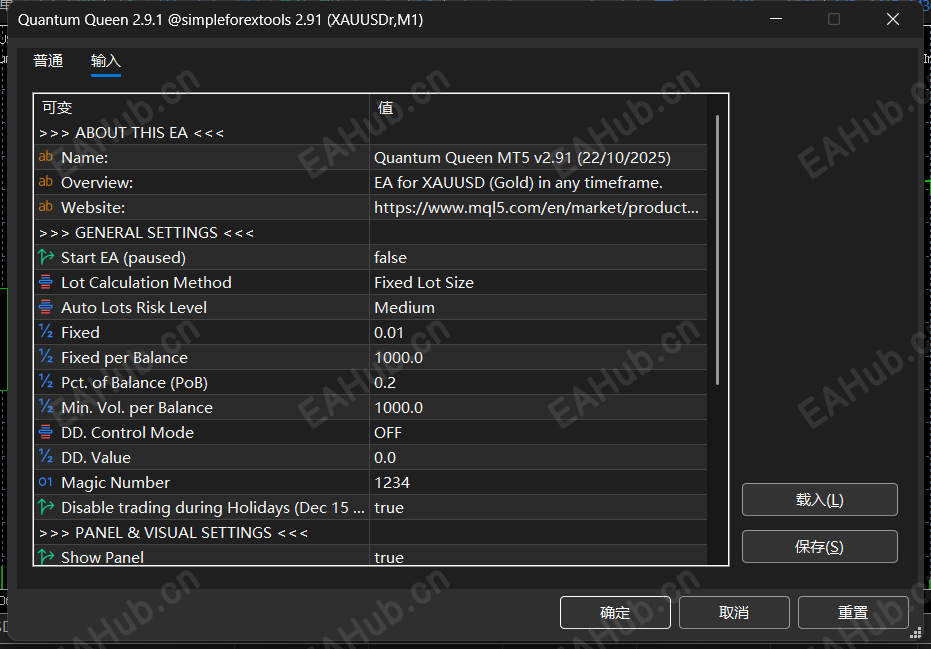Click the 可变 column header
This screenshot has height=649, width=931.
pyautogui.click(x=202, y=107)
